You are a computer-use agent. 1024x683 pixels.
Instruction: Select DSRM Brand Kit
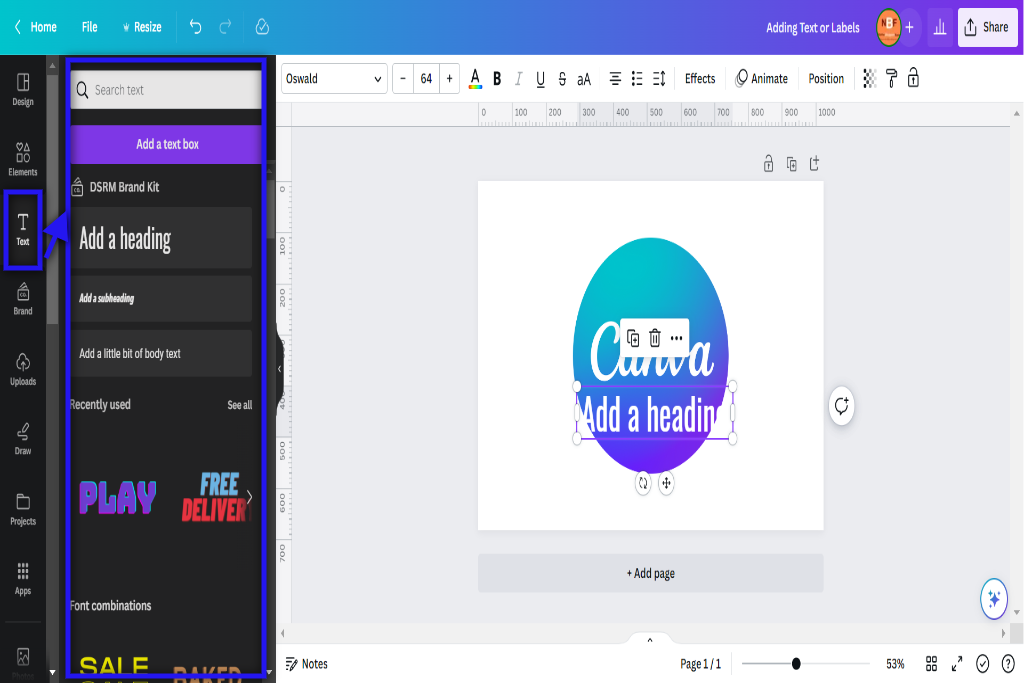click(x=115, y=187)
